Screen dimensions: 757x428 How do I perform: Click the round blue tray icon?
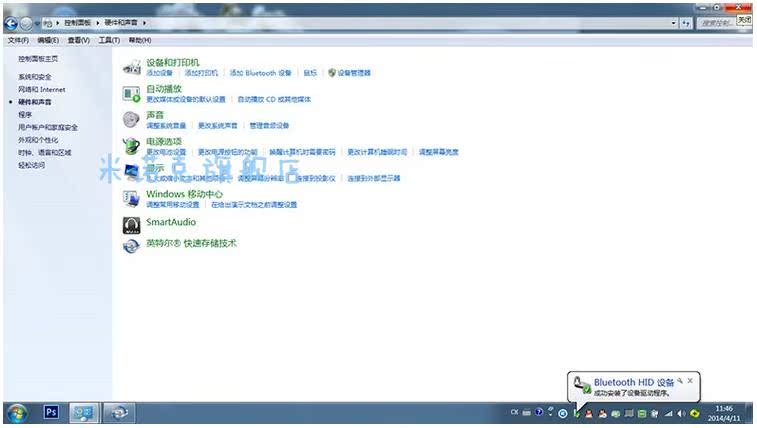click(x=563, y=414)
